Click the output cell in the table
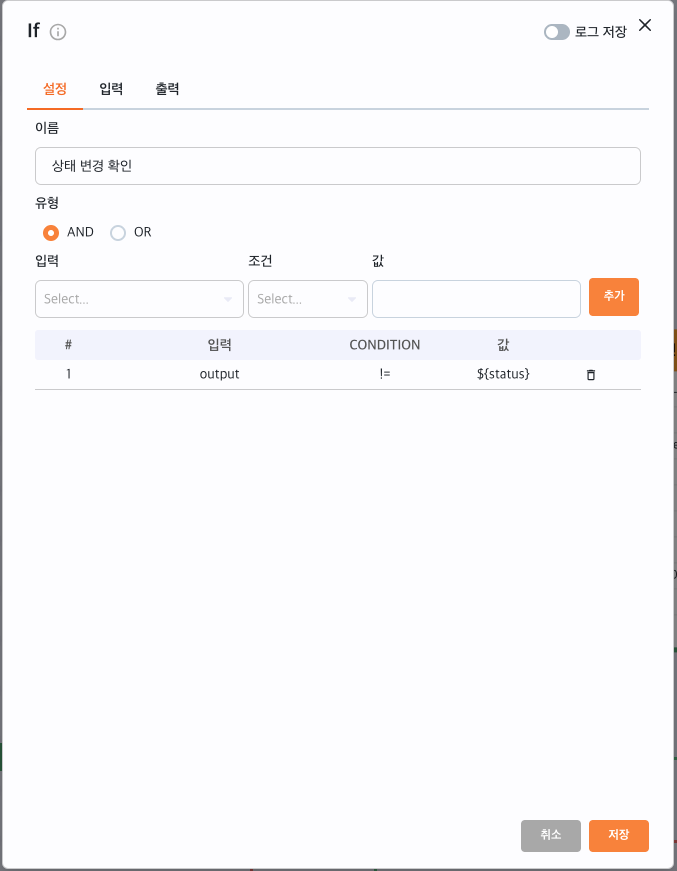 tap(219, 374)
